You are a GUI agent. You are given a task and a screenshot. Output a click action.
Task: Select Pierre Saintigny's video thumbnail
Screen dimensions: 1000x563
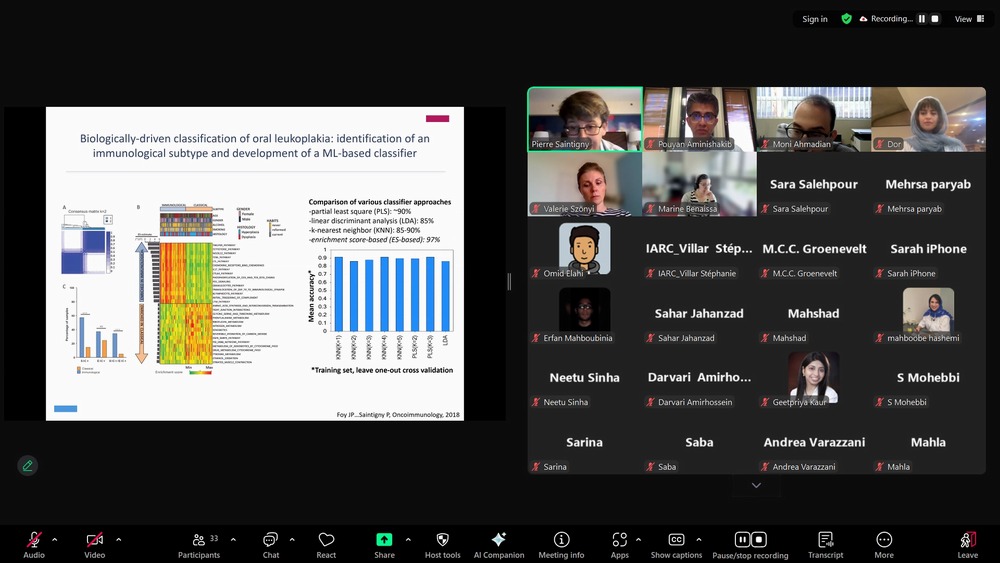(x=585, y=119)
